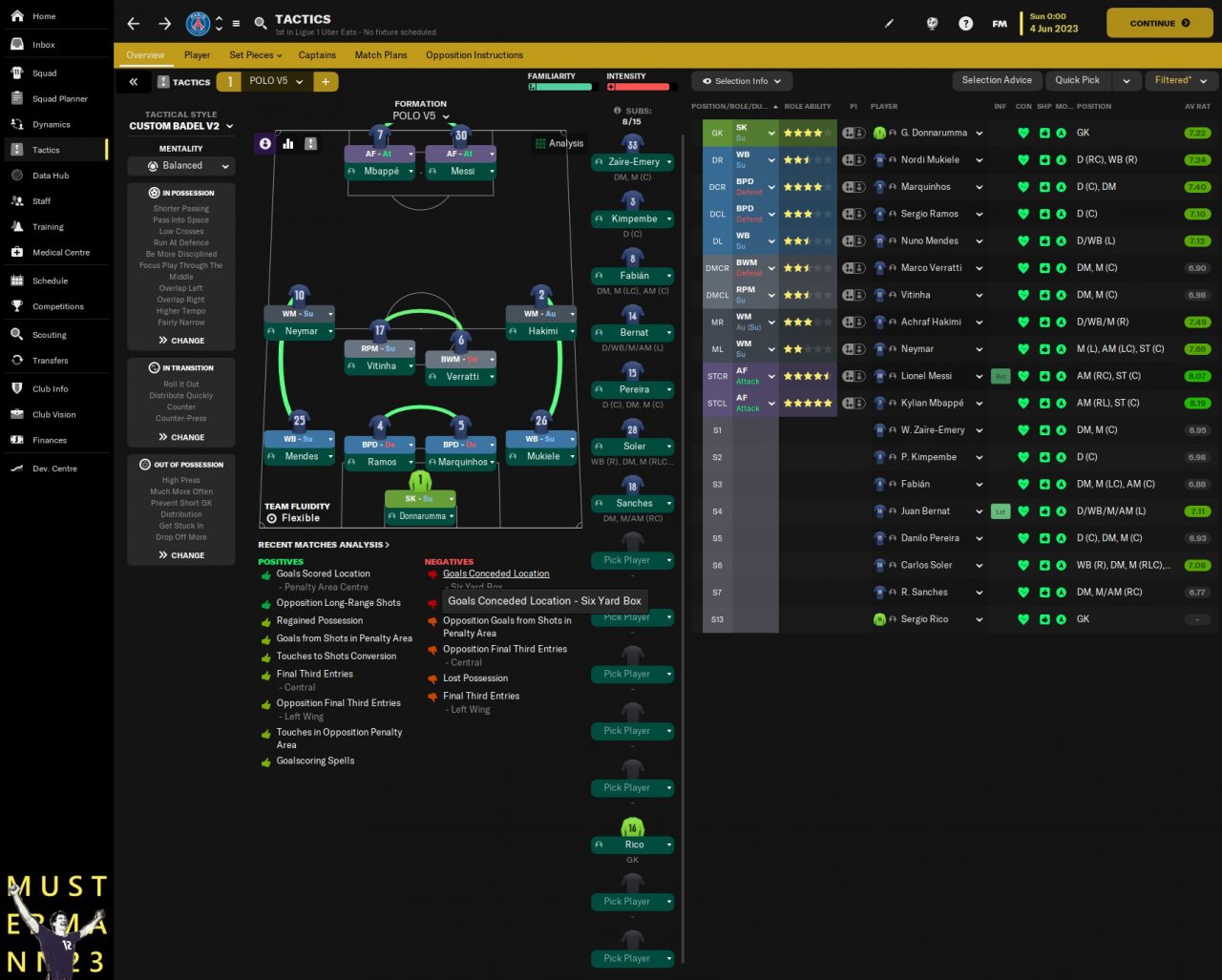Screen dimensions: 1222x980
Task: View the Schedule from sidebar
Action: tap(50, 281)
